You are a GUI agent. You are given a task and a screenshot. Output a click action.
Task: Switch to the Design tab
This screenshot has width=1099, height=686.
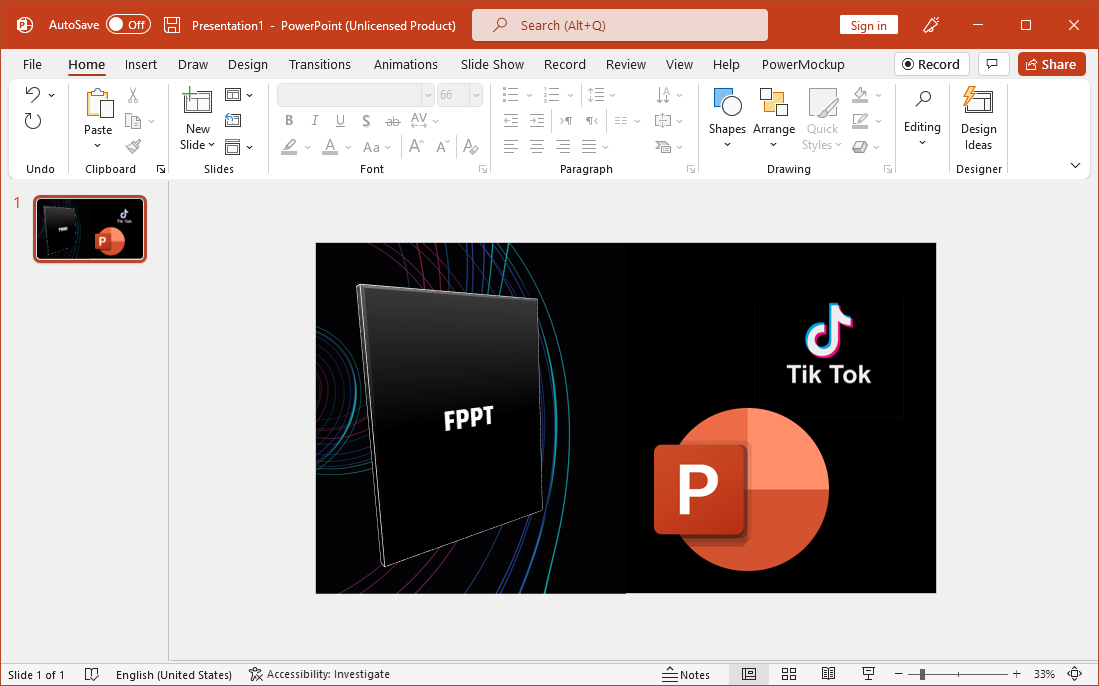[248, 64]
